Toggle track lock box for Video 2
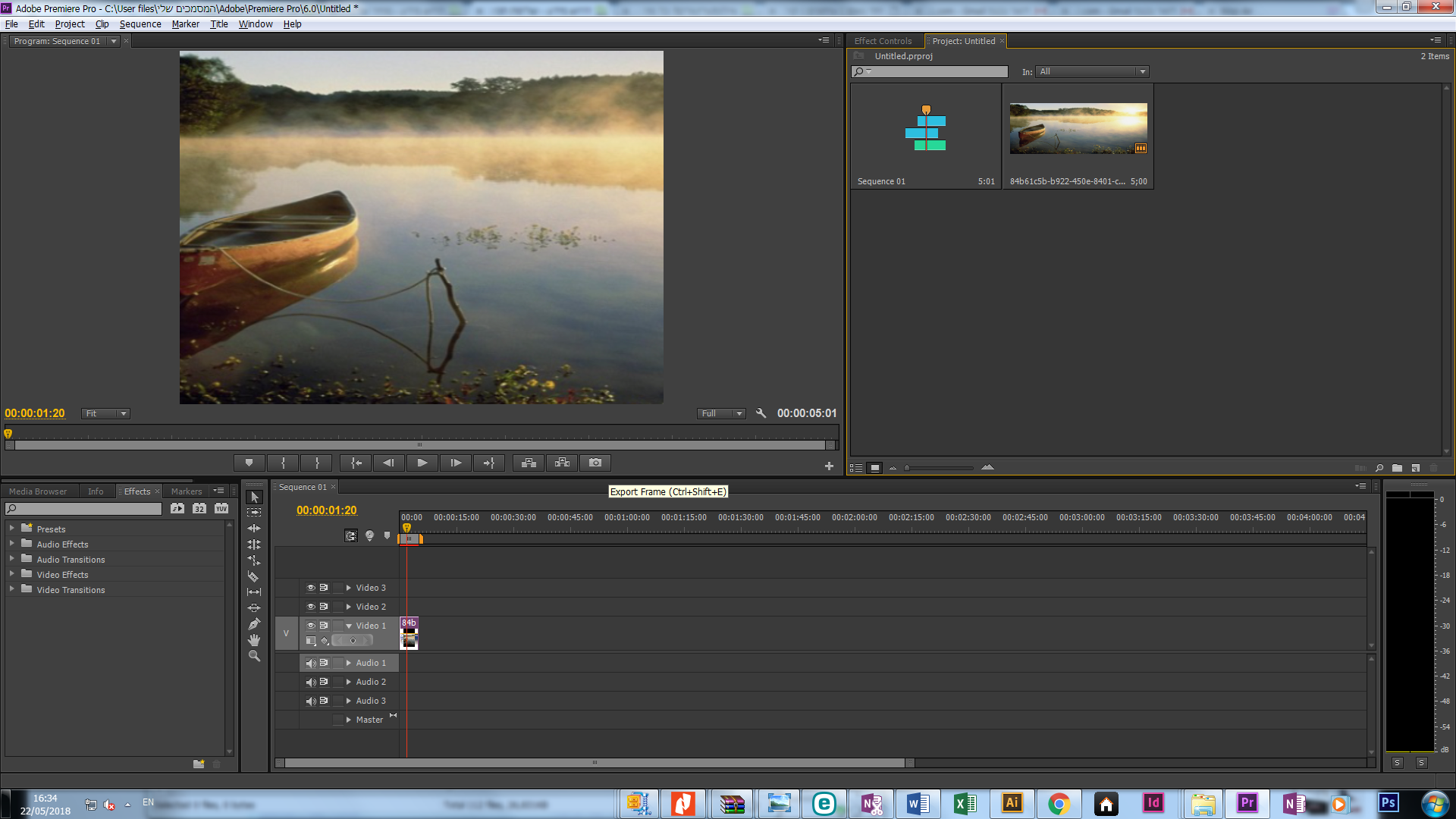The width and height of the screenshot is (1456, 819). [x=337, y=607]
